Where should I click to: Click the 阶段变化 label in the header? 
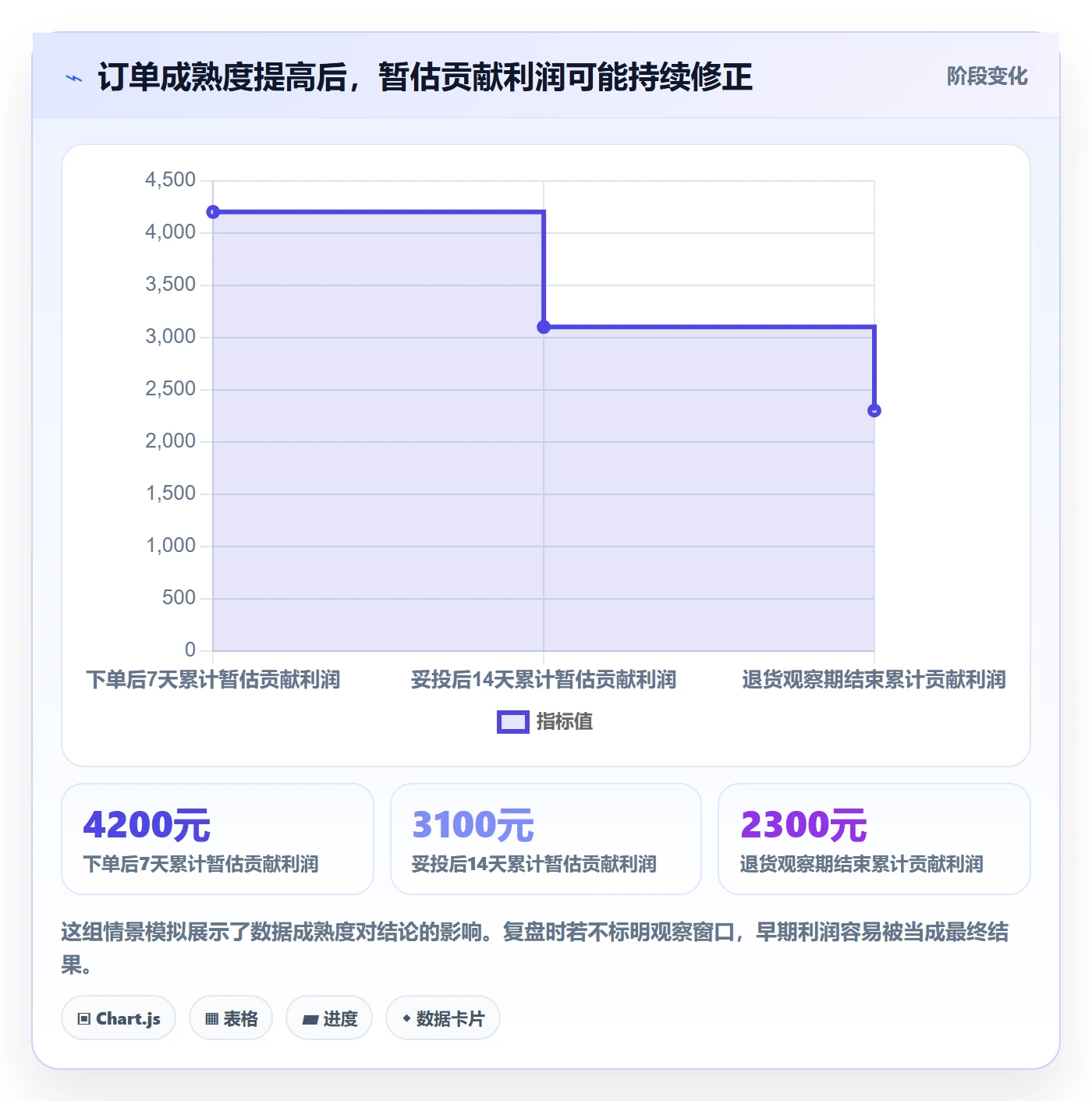tap(987, 76)
